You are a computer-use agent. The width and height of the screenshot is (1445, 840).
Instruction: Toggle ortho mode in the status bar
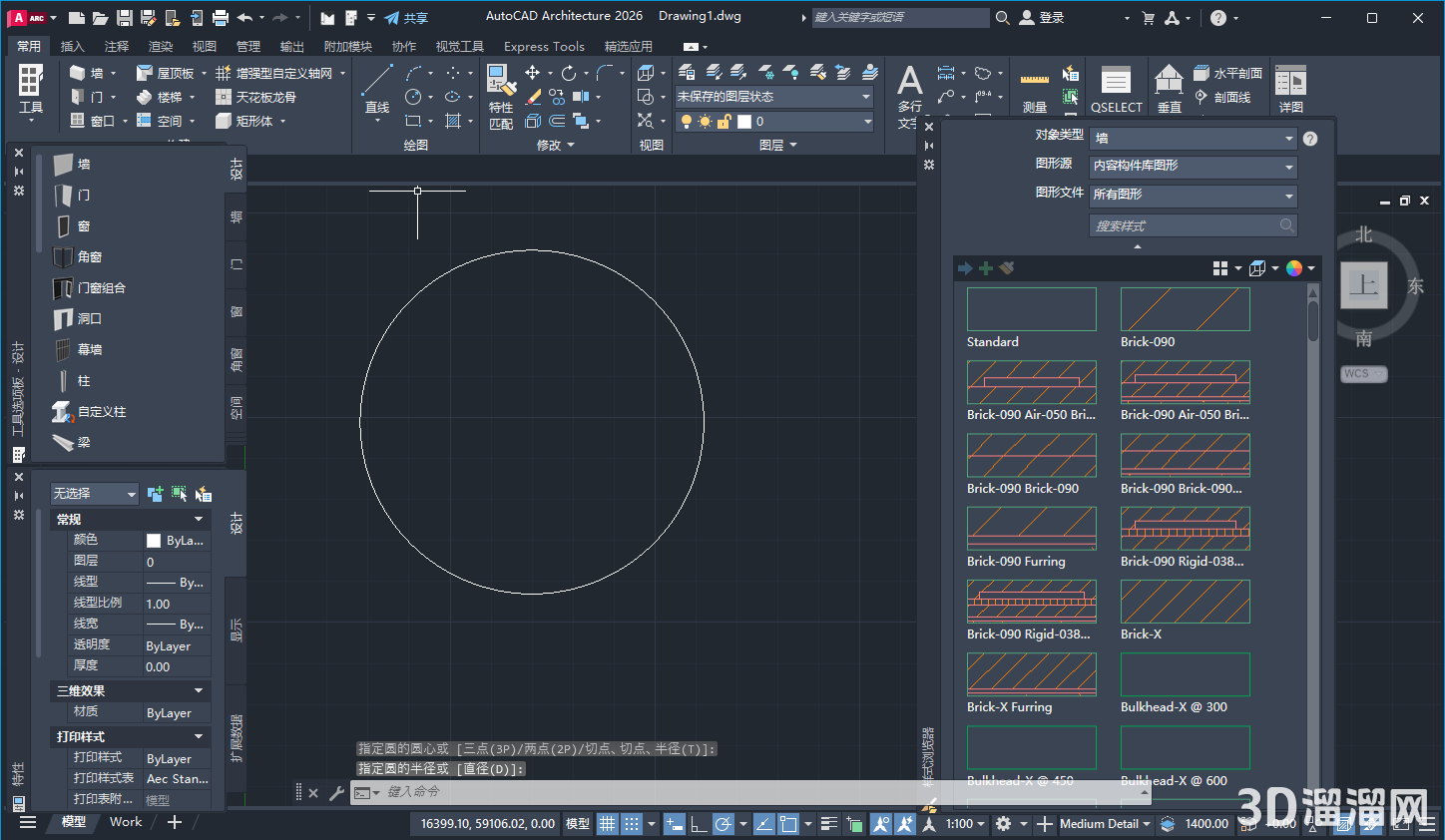(699, 824)
